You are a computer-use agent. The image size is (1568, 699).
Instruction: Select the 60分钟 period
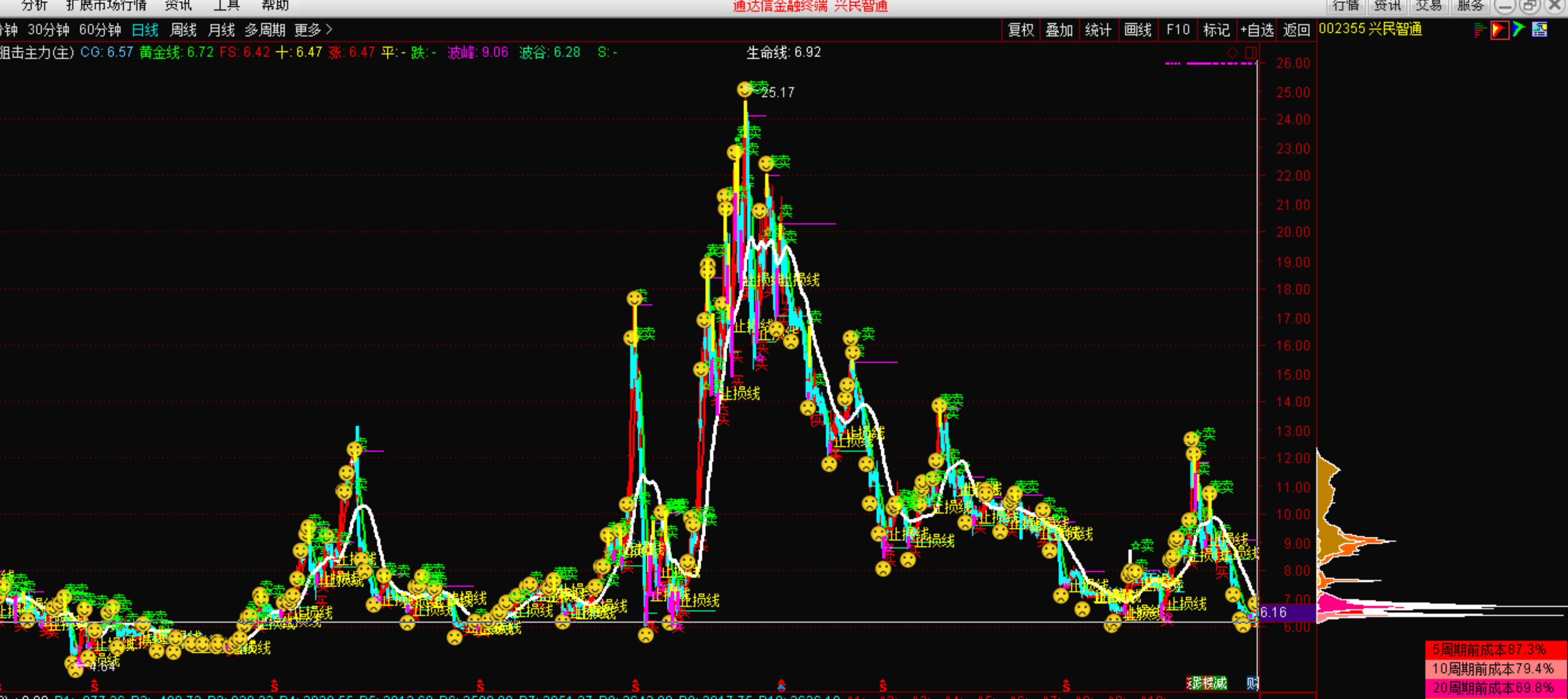tap(100, 30)
